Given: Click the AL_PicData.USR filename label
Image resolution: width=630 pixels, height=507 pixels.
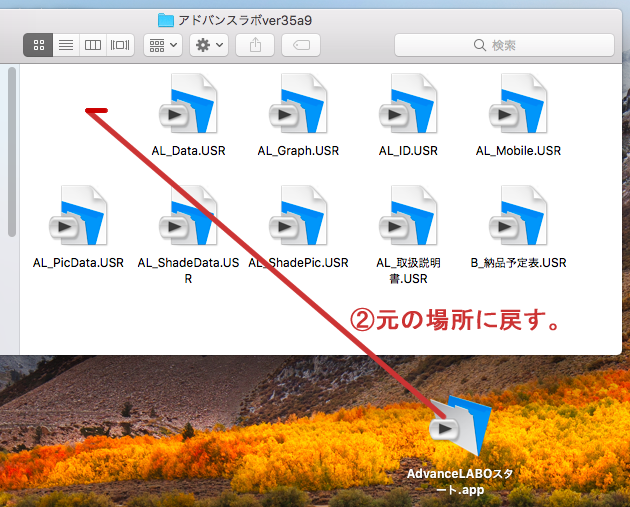Looking at the screenshot, I should click(78, 263).
